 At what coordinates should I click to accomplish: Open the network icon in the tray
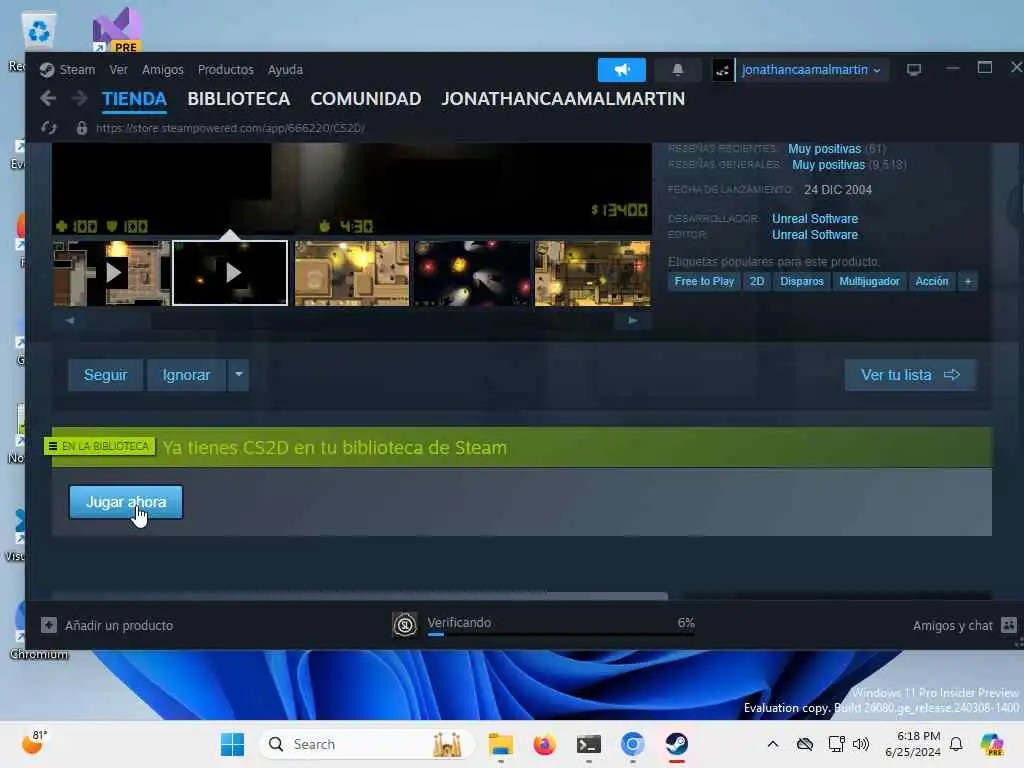pos(836,744)
